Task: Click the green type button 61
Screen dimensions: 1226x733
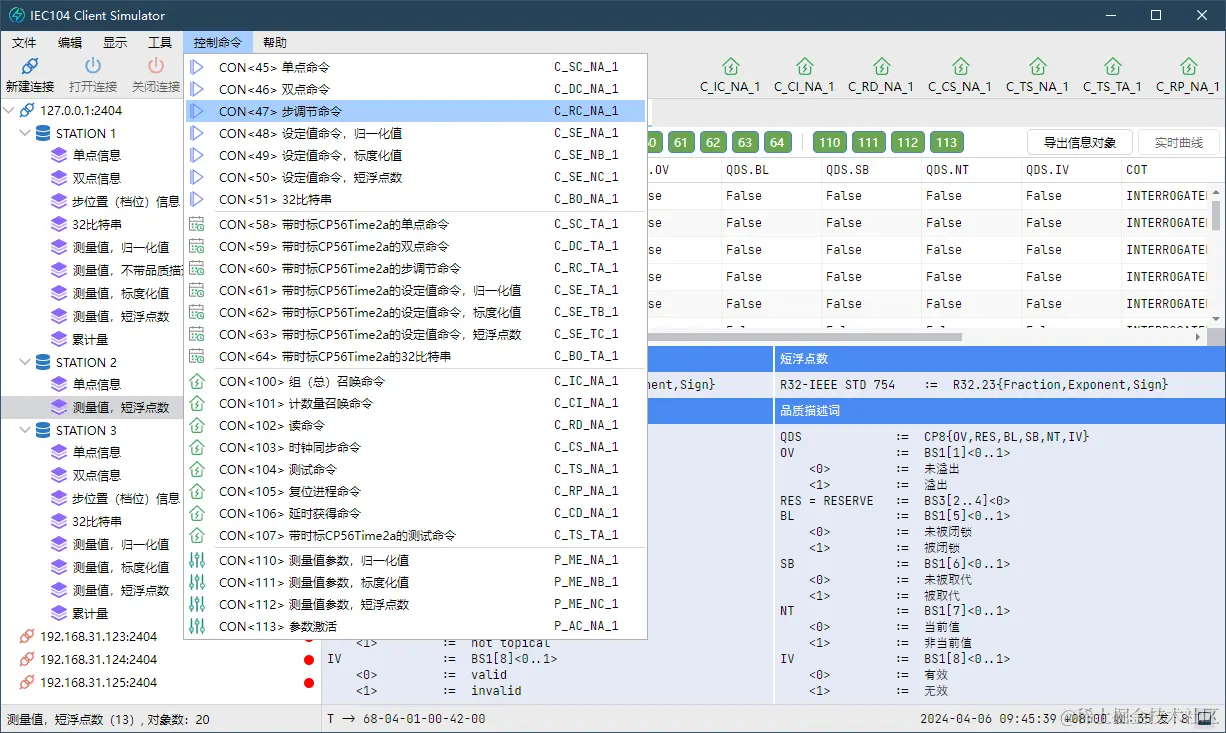Action: tap(682, 142)
